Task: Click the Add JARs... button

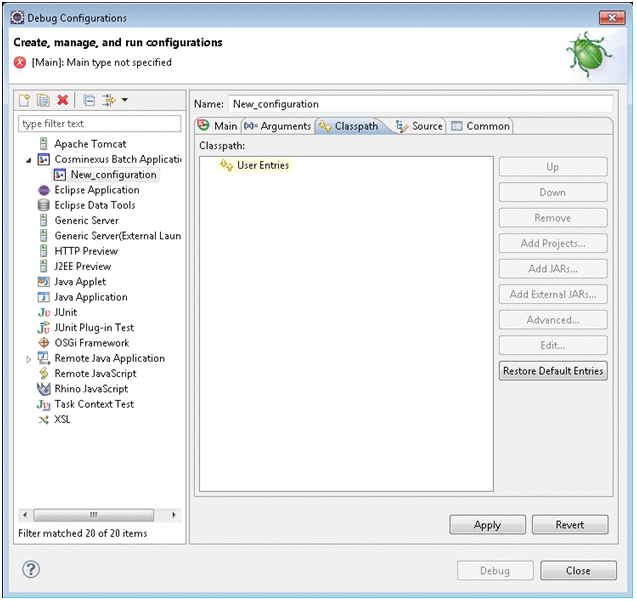Action: 553,269
